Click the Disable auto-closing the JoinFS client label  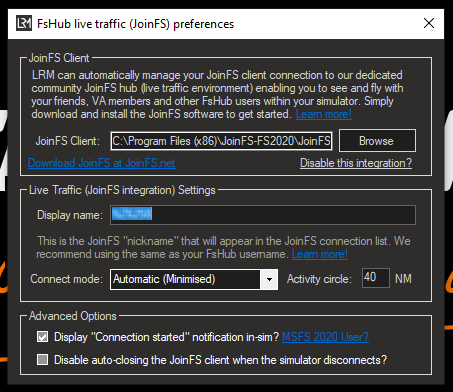click(220, 360)
